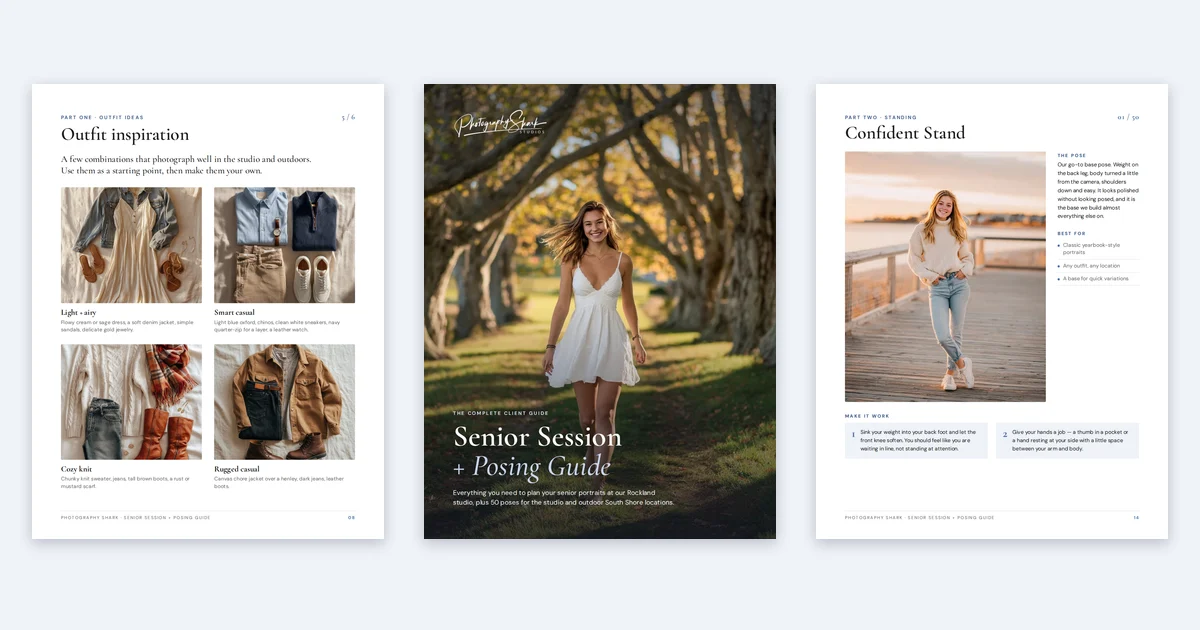Click the Photography Shark Studios script logo
Viewport: 1200px width, 630px height.
coord(500,124)
